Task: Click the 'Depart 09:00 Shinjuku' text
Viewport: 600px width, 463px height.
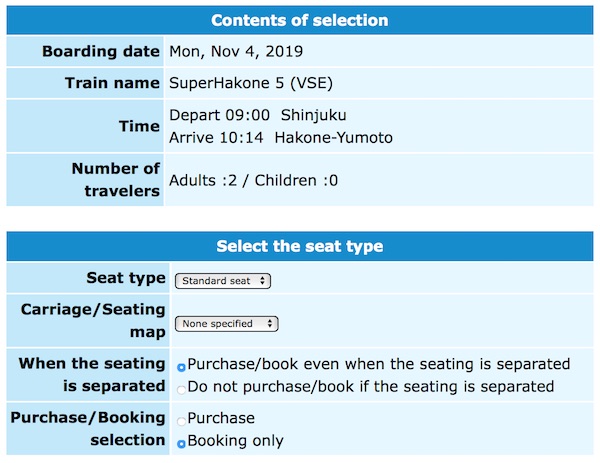Action: (x=258, y=115)
